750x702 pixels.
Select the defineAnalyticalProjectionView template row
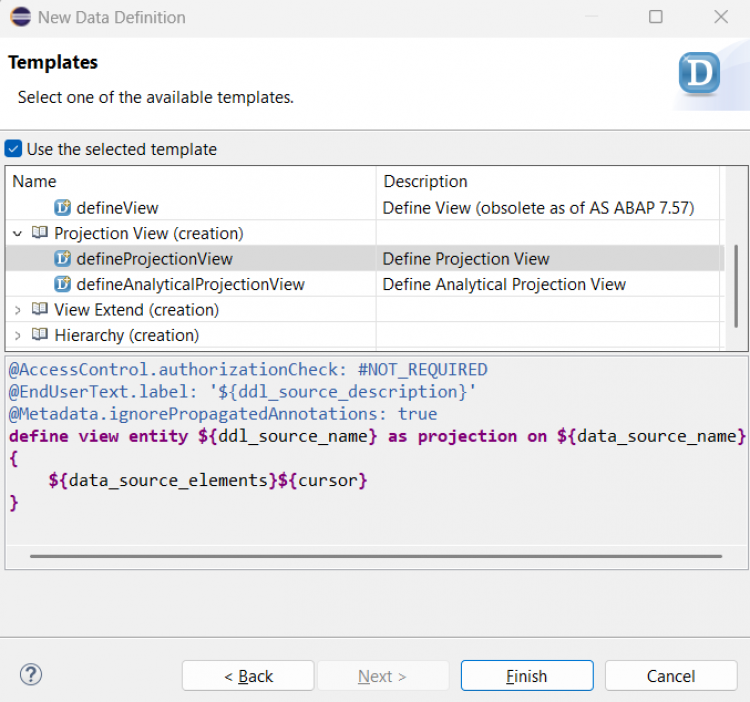point(190,284)
